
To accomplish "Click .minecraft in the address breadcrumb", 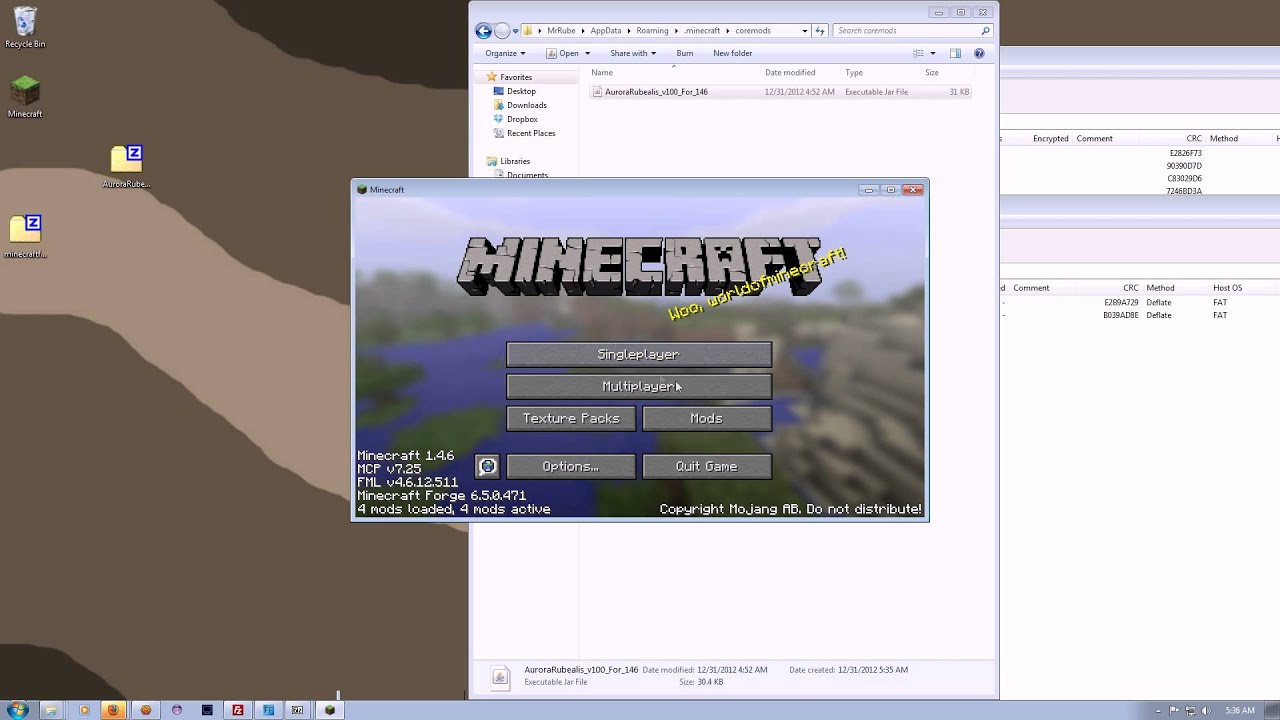I will coord(702,31).
